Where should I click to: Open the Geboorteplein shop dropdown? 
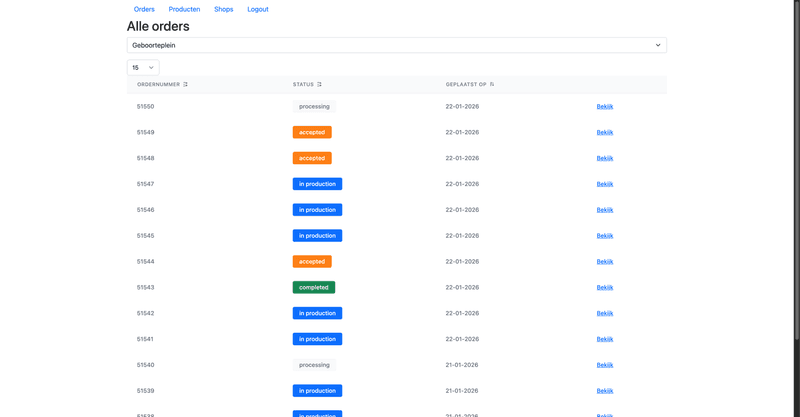tap(396, 45)
